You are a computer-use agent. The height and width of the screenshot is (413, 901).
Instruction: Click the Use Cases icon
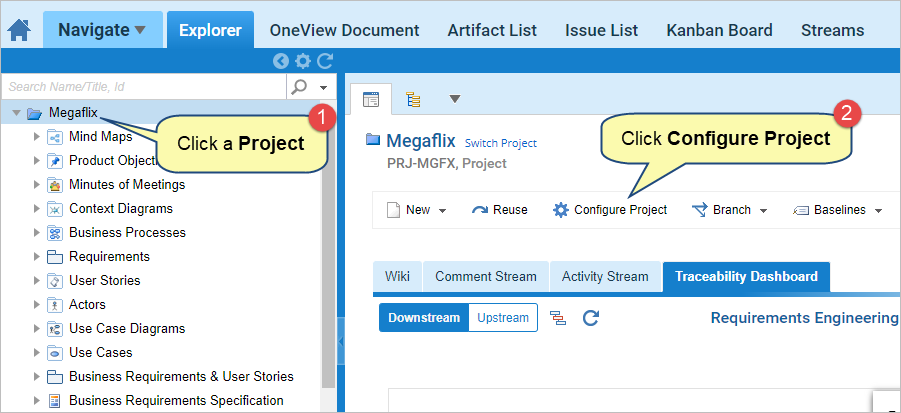tap(55, 353)
